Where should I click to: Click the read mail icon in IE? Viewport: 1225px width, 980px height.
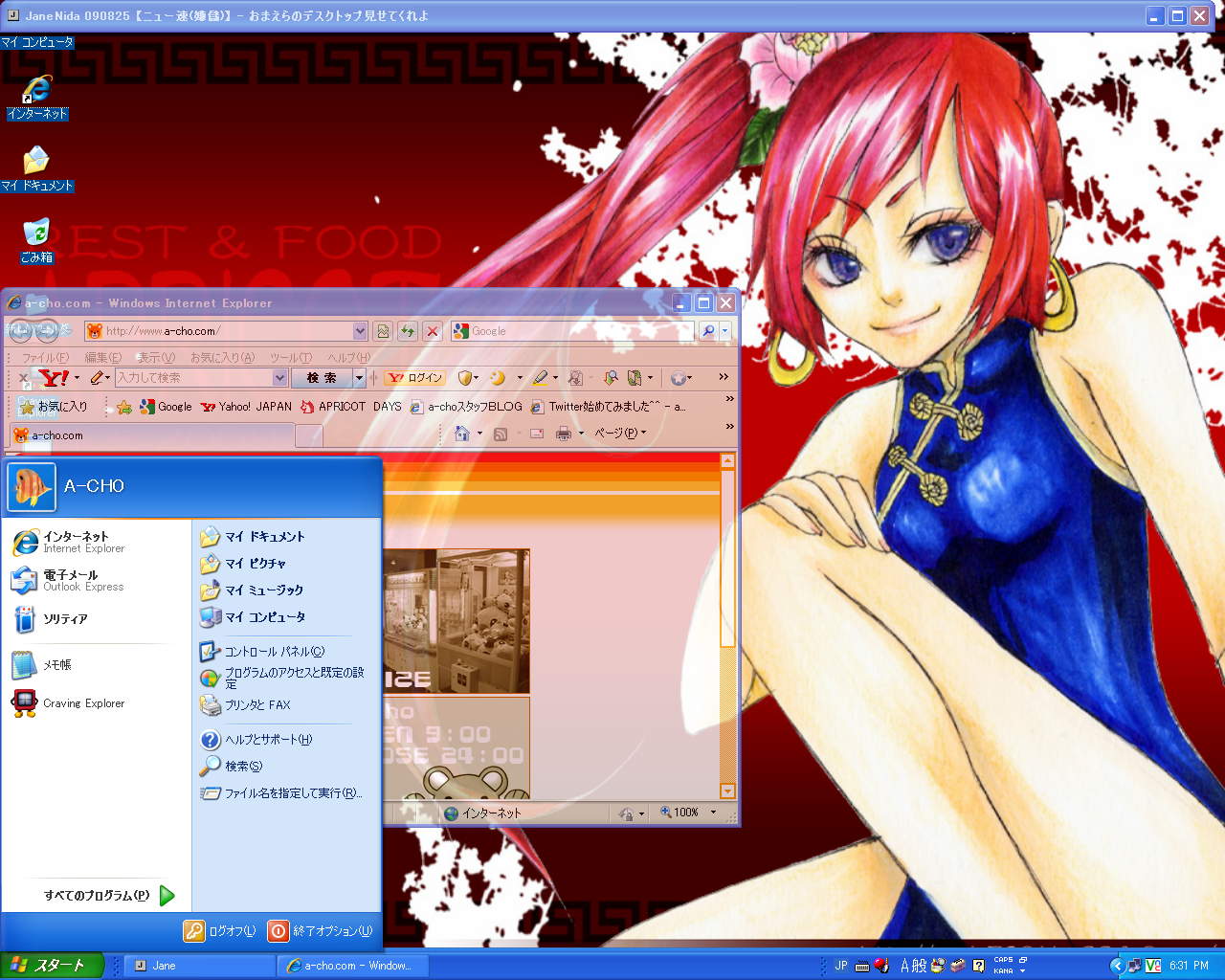[x=536, y=434]
